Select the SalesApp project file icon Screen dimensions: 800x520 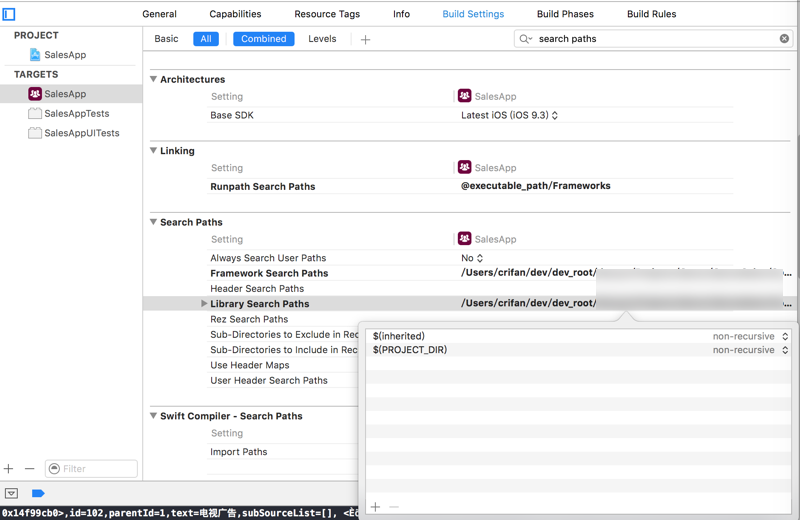click(35, 55)
